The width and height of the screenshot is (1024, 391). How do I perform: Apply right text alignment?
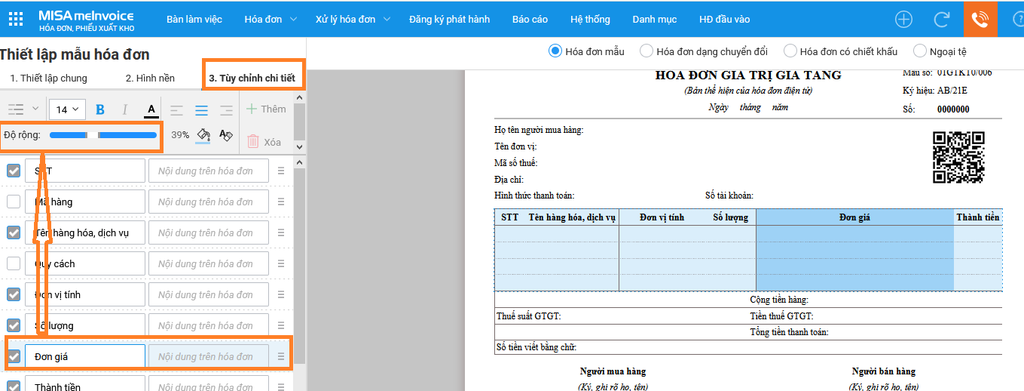tap(227, 109)
